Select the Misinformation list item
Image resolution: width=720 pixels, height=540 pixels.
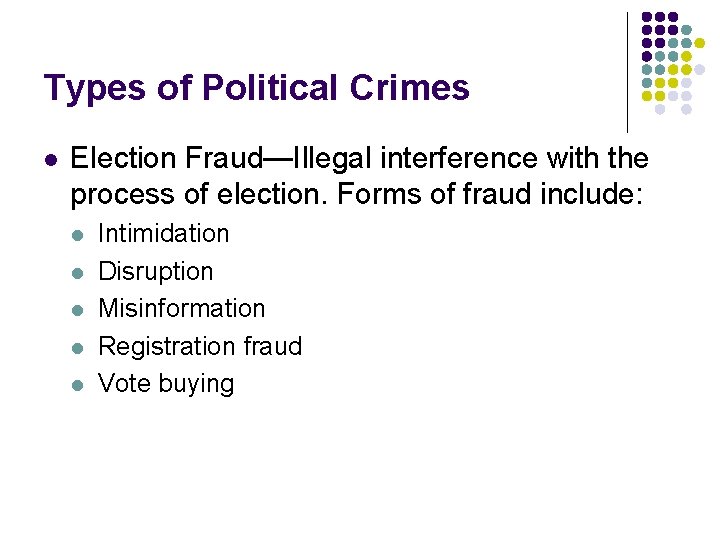(x=181, y=309)
